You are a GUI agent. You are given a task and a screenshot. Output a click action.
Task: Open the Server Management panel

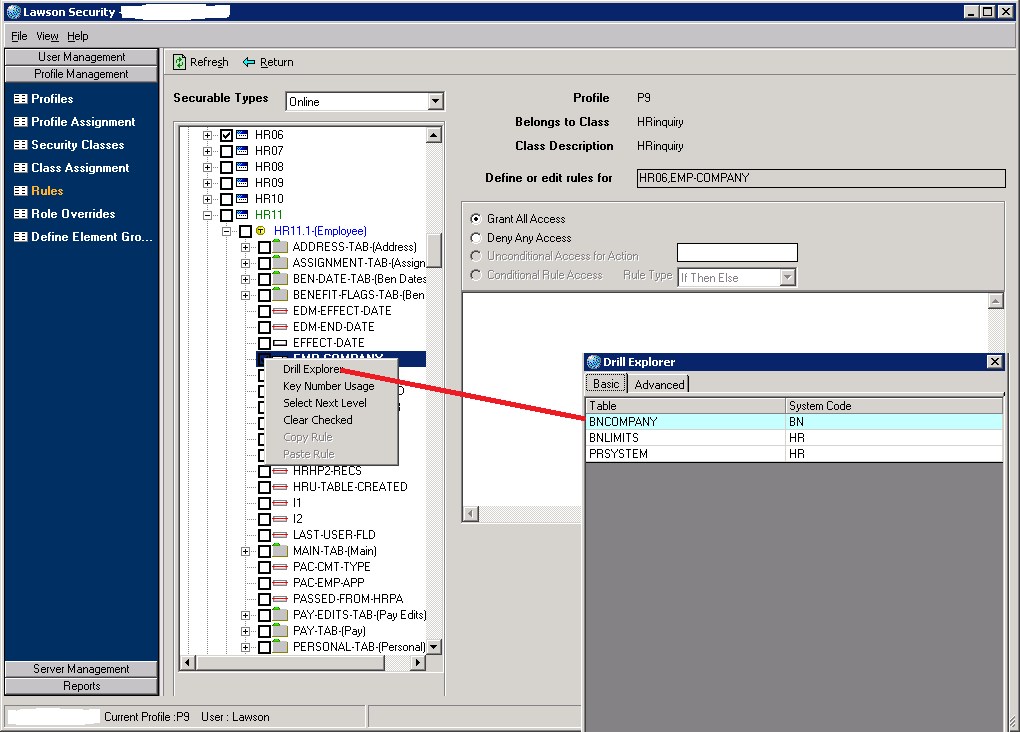[x=81, y=669]
